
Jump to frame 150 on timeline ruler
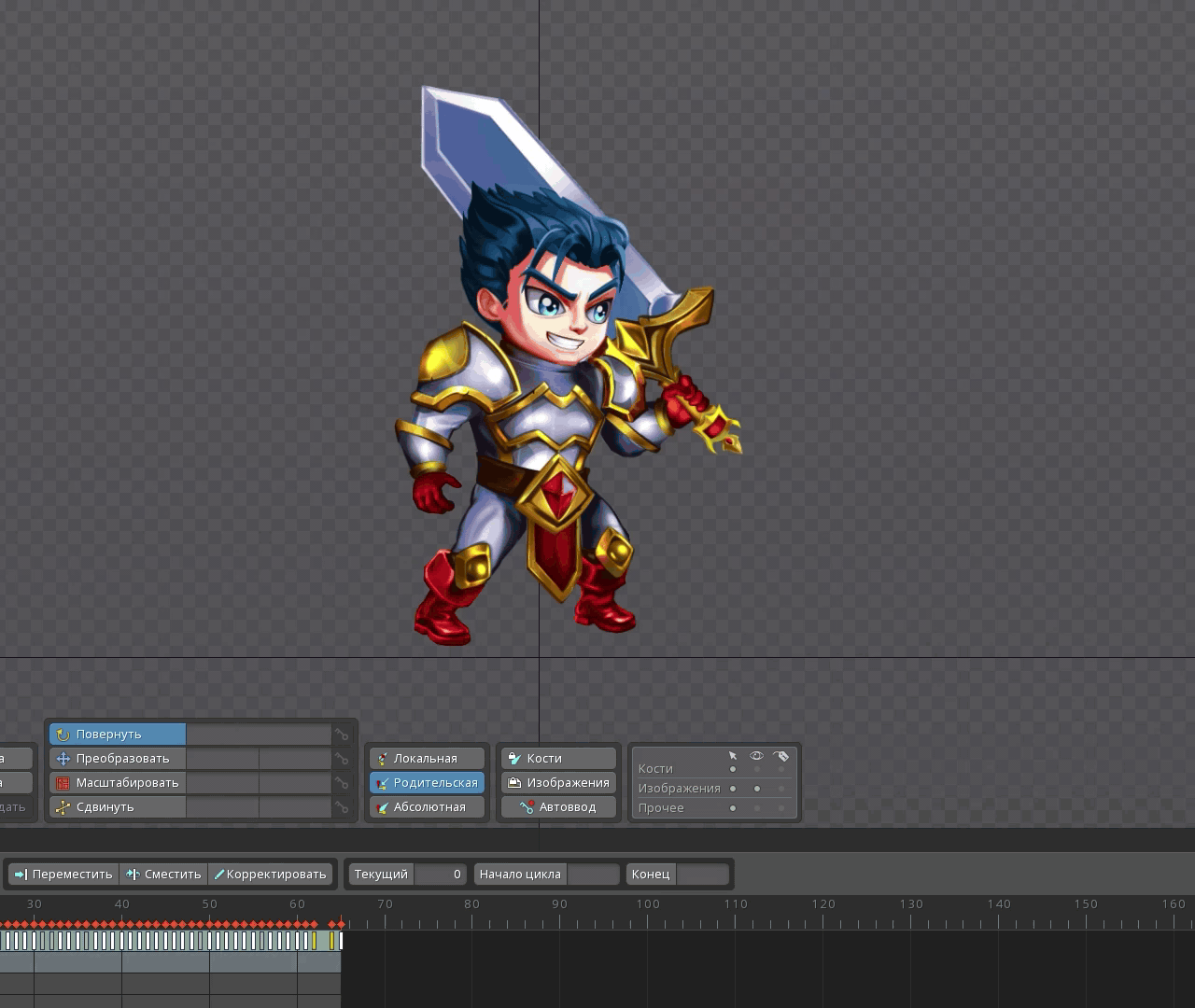coord(1086,904)
